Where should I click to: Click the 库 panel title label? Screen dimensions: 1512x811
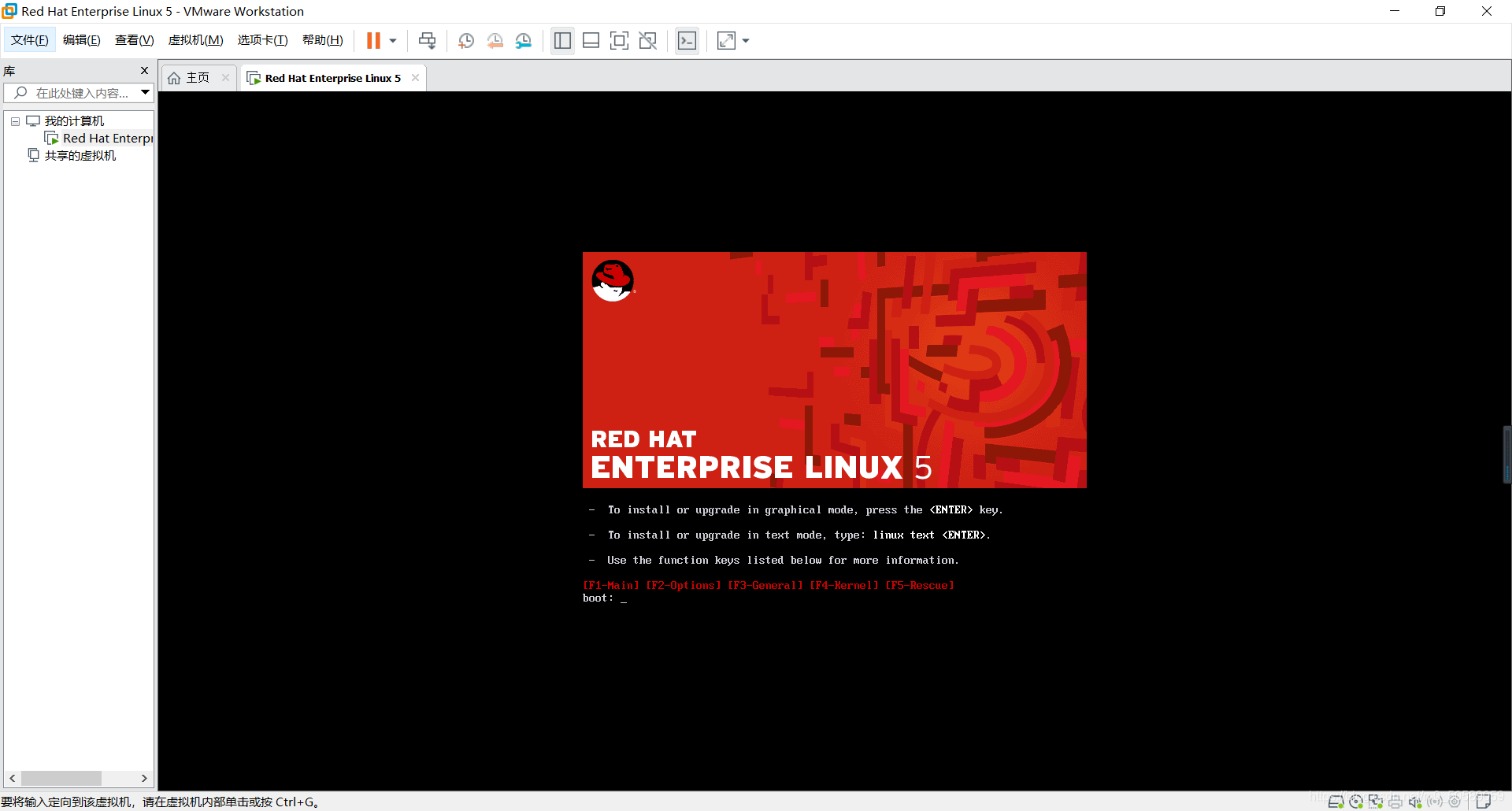(9, 71)
